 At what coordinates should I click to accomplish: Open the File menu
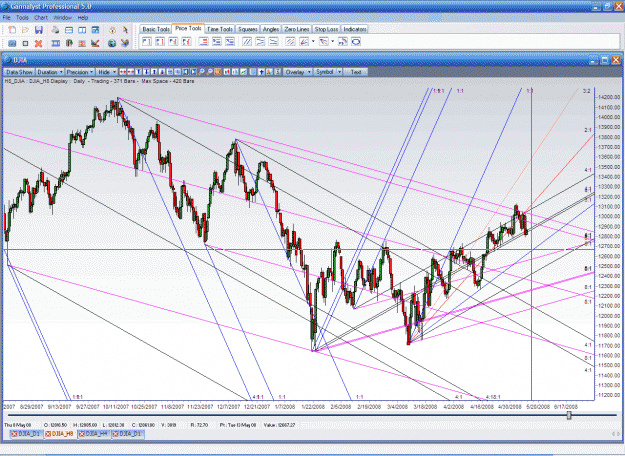point(7,18)
